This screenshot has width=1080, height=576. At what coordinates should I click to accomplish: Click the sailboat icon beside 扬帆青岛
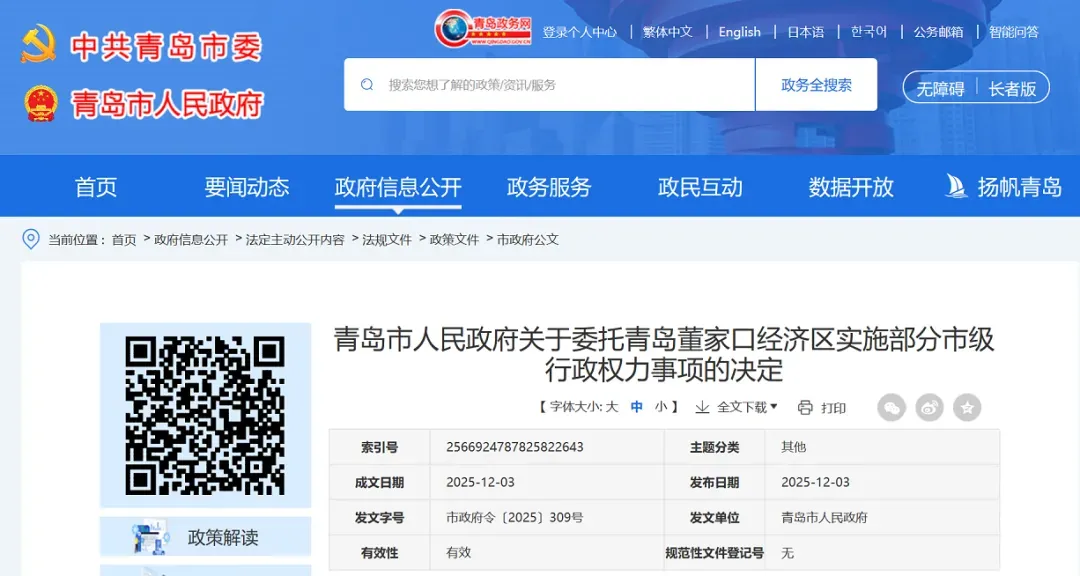point(955,186)
